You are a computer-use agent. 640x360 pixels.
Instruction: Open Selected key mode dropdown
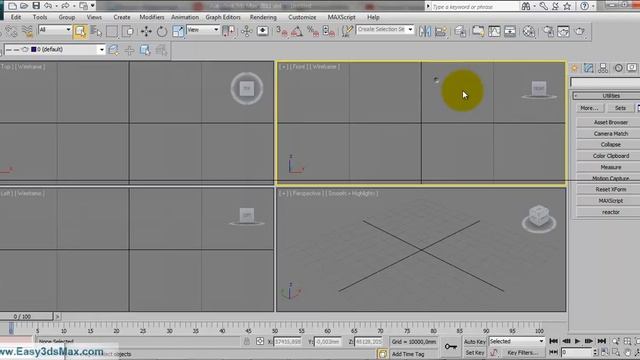click(x=517, y=341)
